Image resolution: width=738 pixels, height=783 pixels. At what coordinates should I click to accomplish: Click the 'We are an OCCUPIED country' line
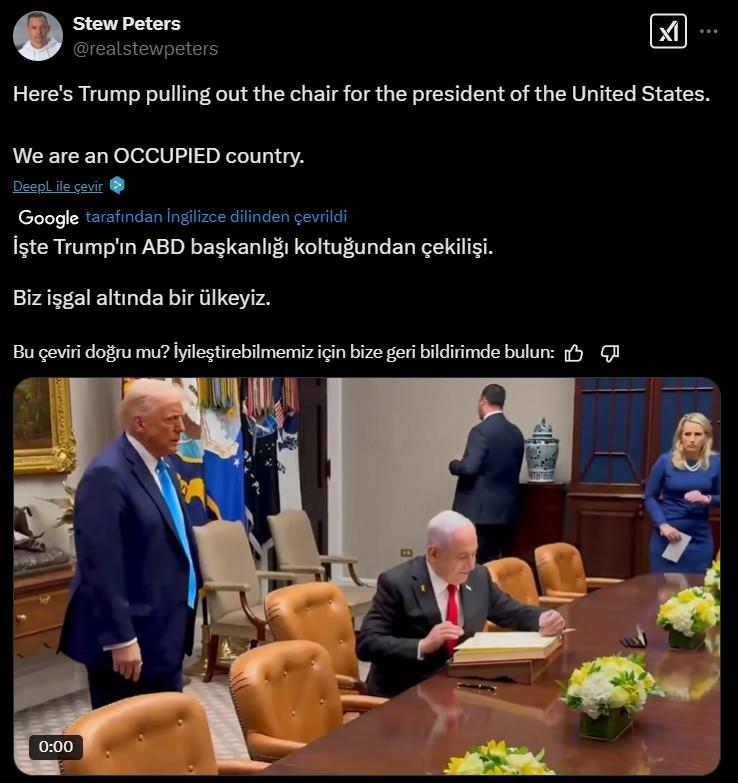pos(159,156)
